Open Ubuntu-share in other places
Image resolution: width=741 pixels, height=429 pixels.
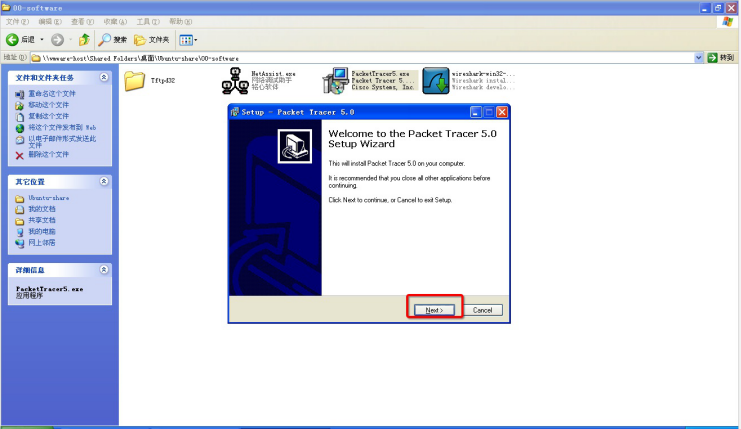tap(49, 198)
